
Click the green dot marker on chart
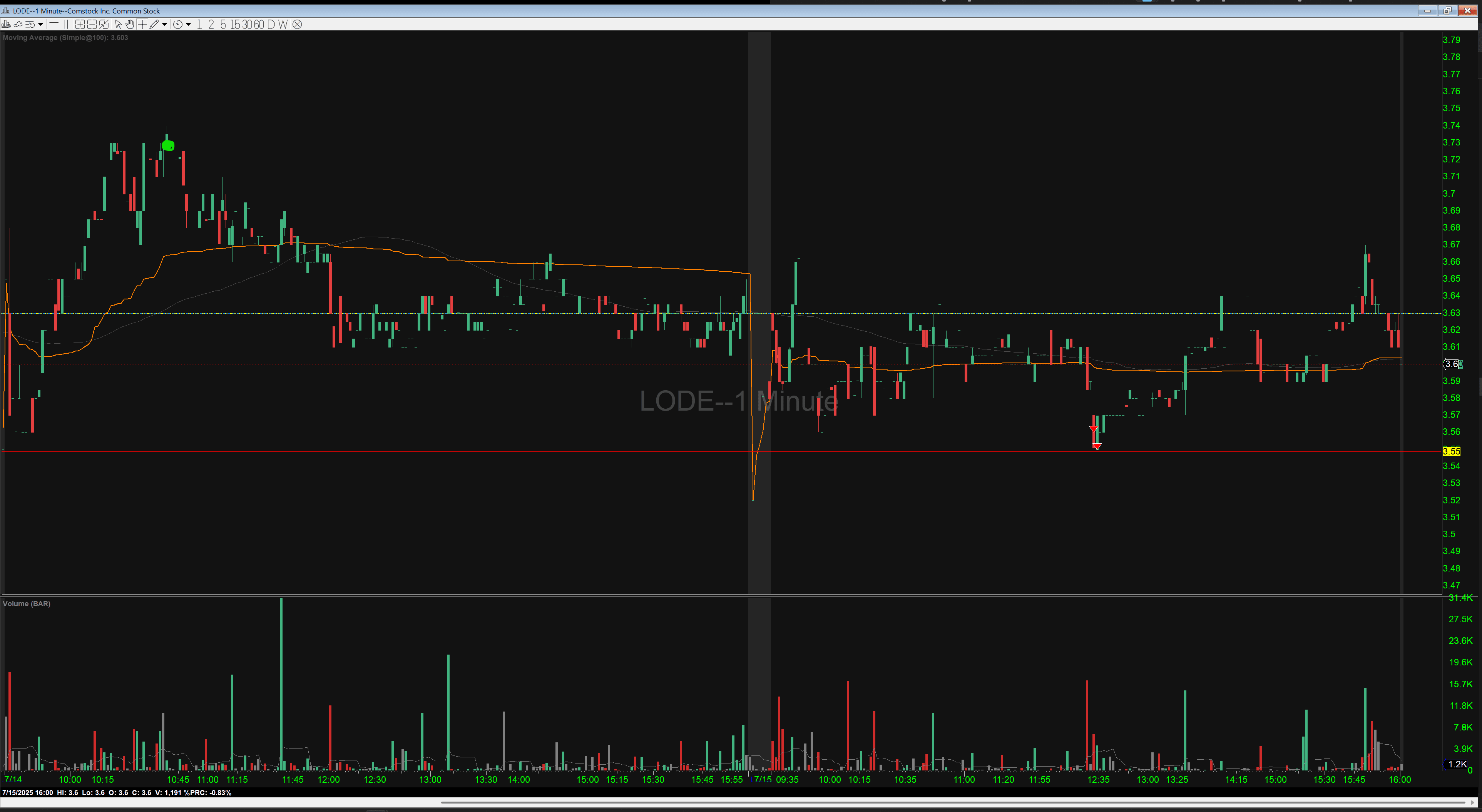167,145
